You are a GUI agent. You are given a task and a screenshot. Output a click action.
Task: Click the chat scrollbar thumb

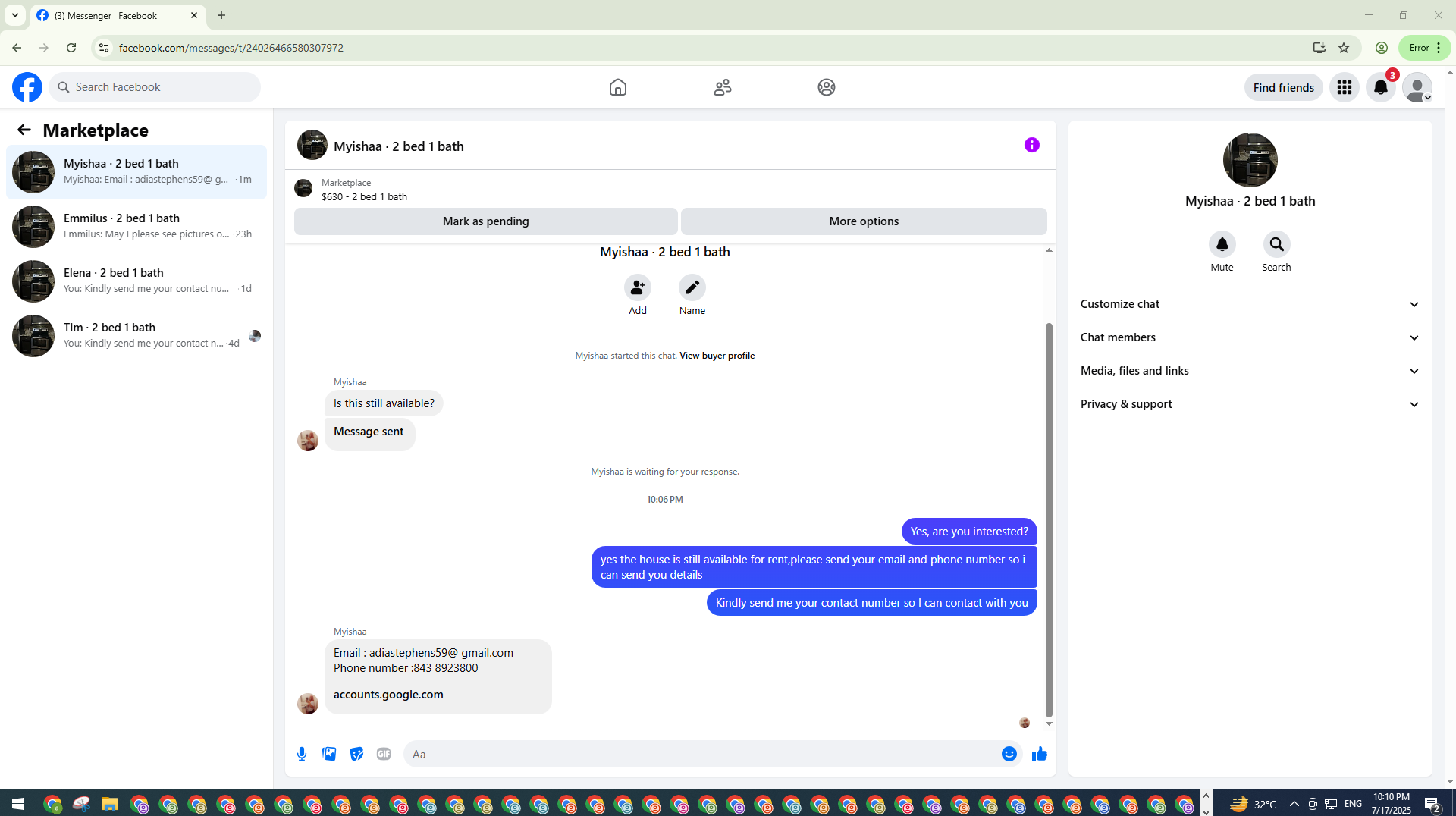click(x=1049, y=519)
